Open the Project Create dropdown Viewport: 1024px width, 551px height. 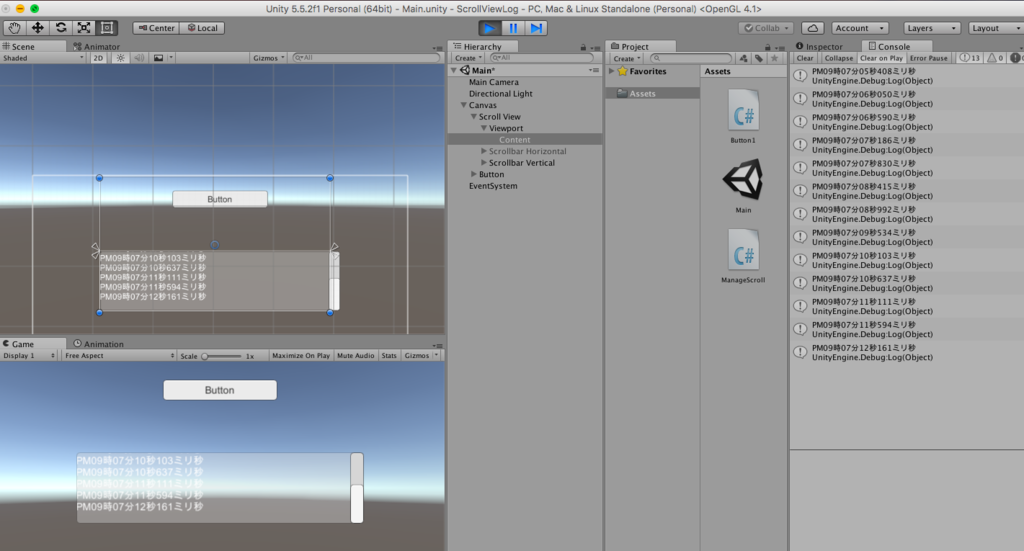[626, 58]
